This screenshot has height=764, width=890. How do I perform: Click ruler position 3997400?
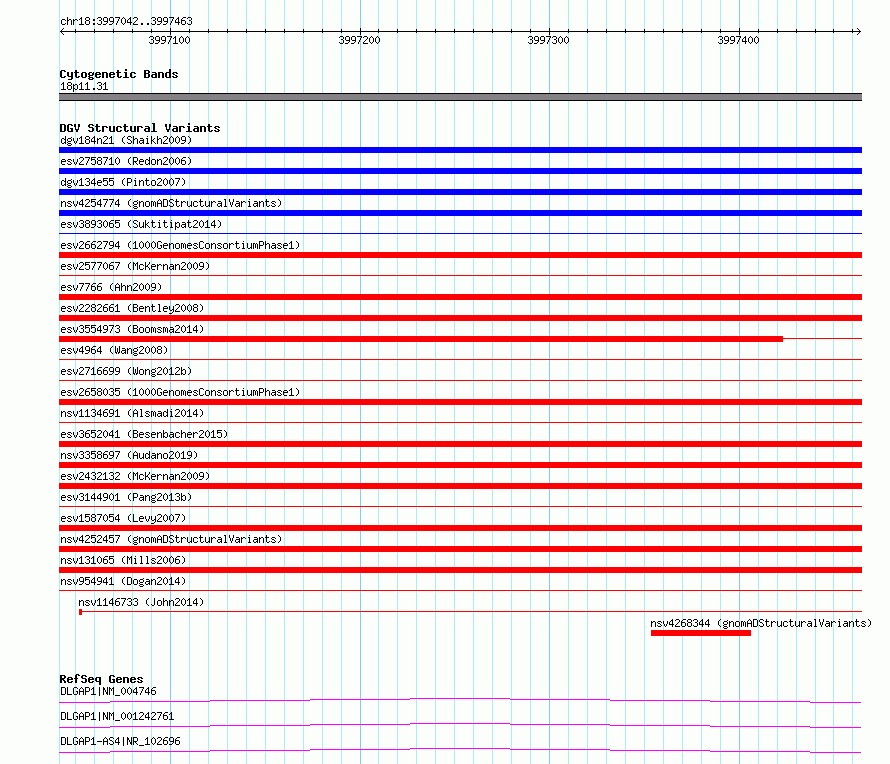point(738,40)
